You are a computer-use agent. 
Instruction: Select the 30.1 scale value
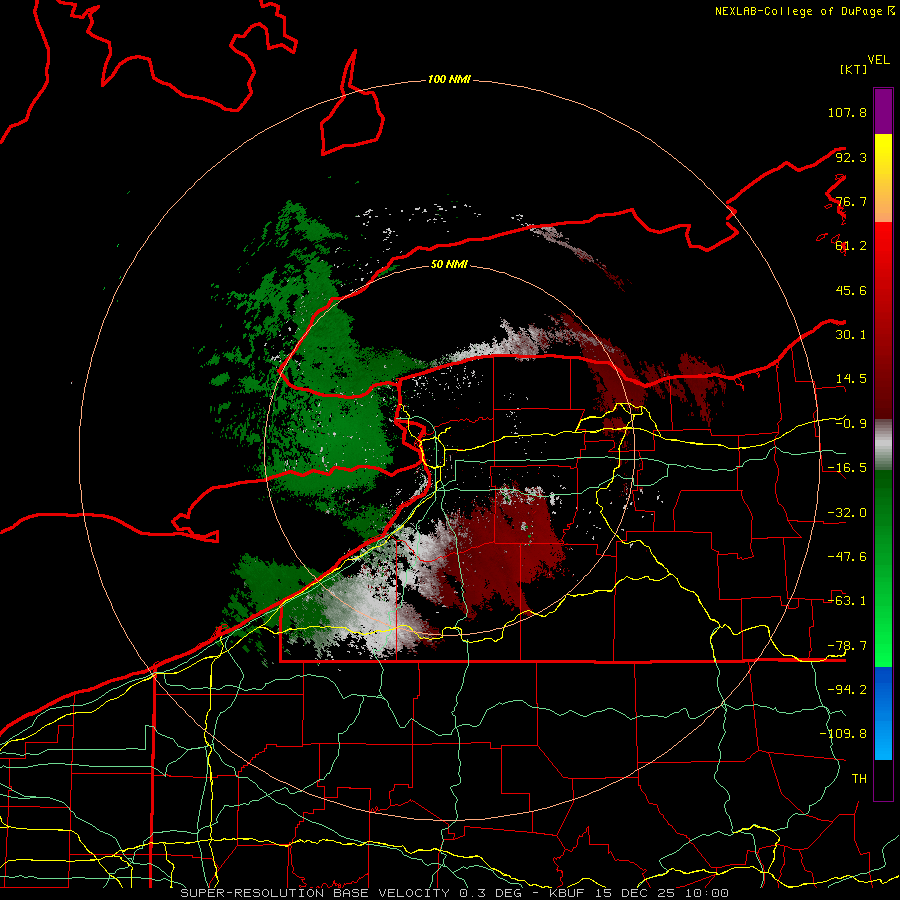(x=851, y=335)
